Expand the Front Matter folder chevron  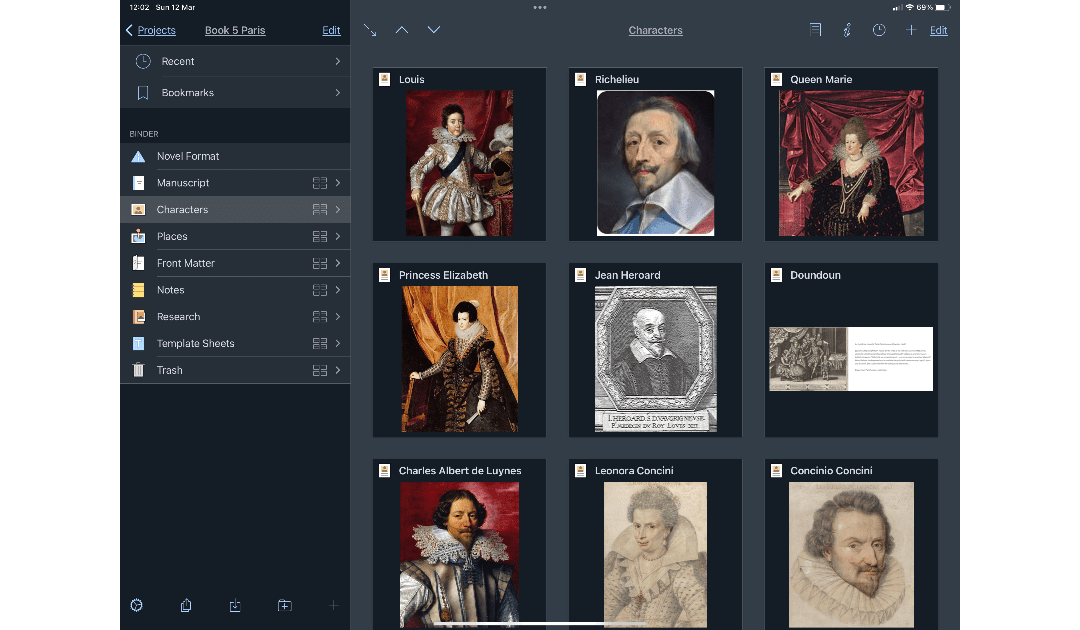coord(338,263)
